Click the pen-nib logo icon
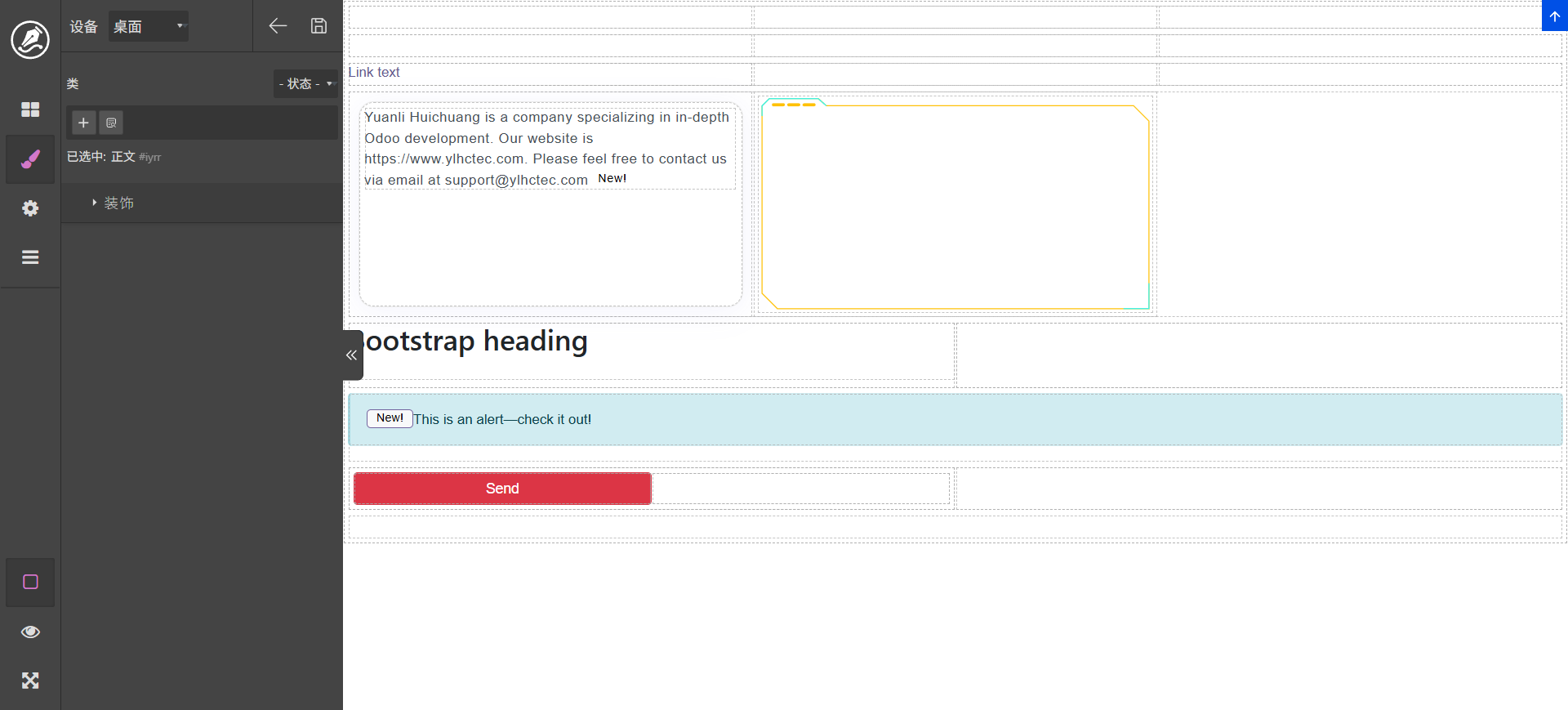This screenshot has height=710, width=1568. click(30, 39)
